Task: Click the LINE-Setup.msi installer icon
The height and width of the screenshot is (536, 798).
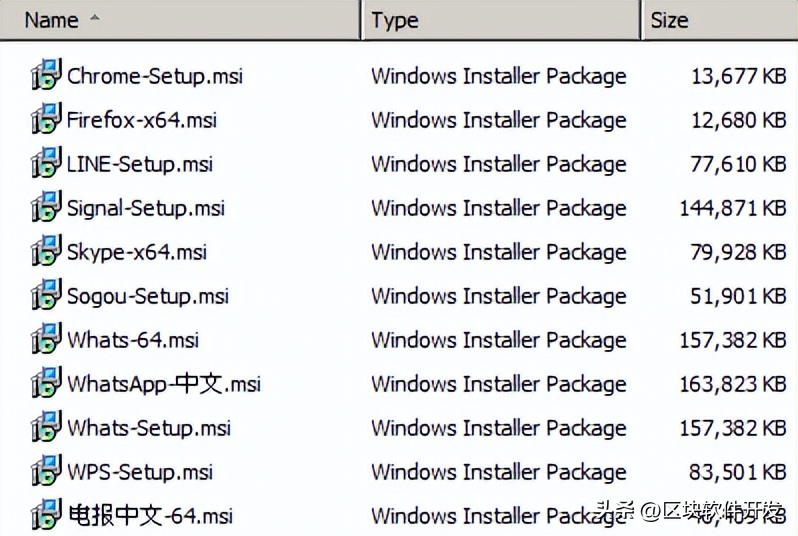Action: tap(46, 163)
